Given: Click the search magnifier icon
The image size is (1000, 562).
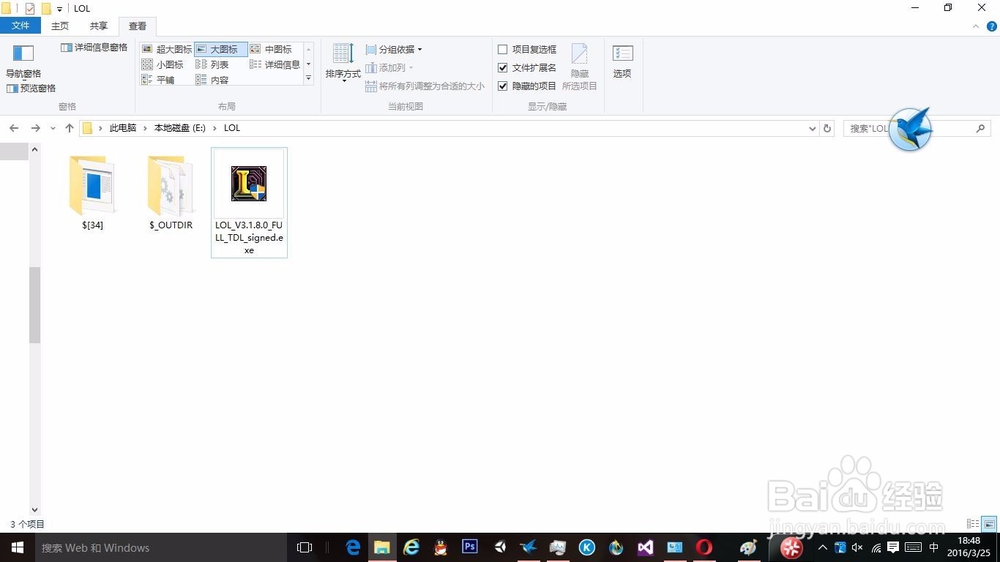Looking at the screenshot, I should pos(980,128).
